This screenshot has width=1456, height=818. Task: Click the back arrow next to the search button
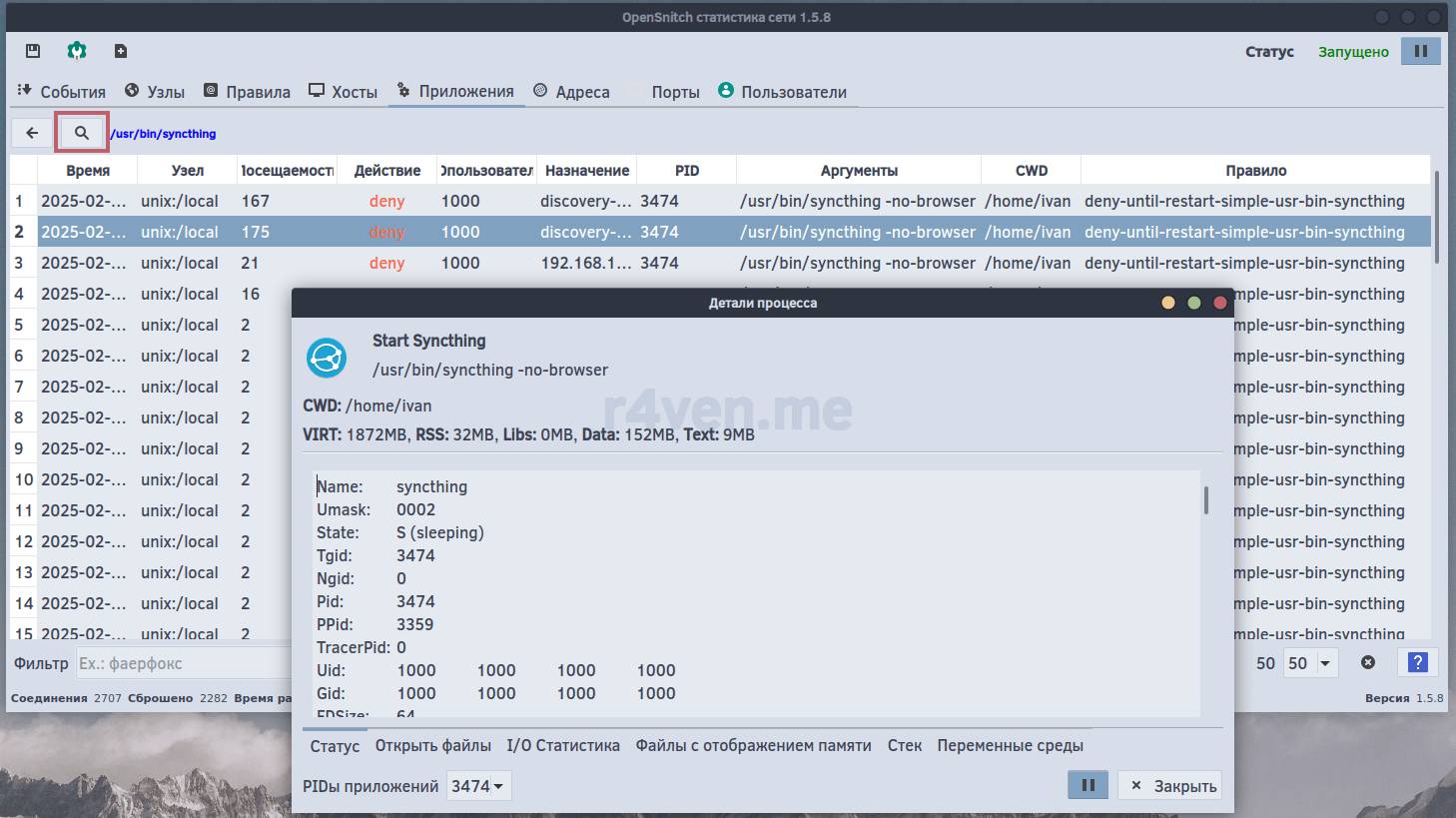tap(32, 133)
